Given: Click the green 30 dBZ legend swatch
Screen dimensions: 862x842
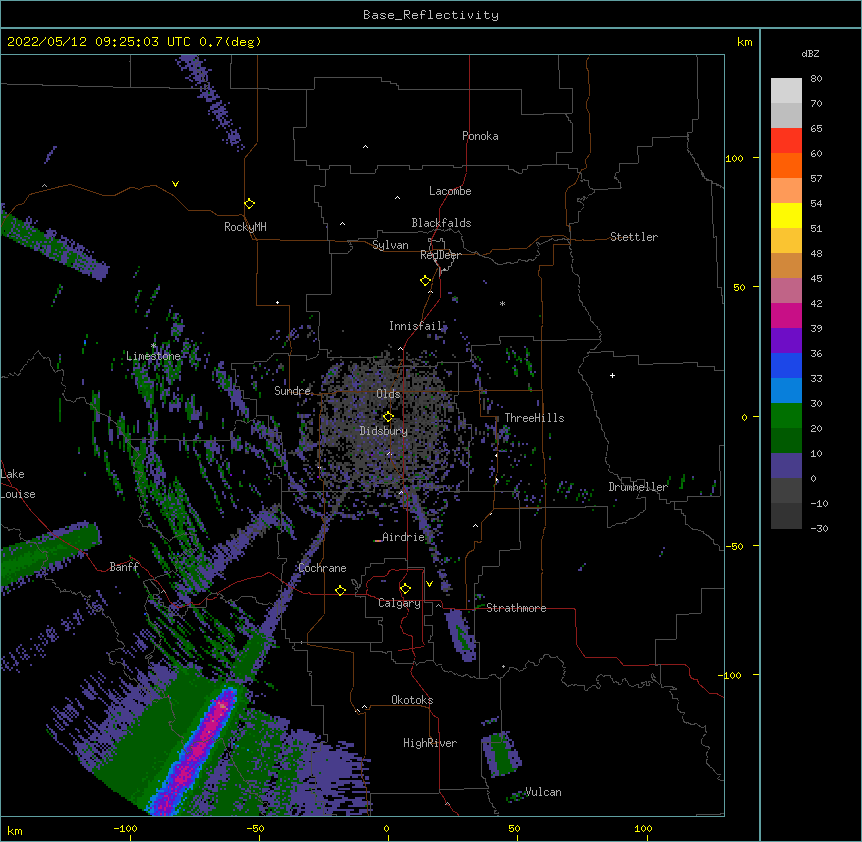Looking at the screenshot, I should (x=786, y=416).
